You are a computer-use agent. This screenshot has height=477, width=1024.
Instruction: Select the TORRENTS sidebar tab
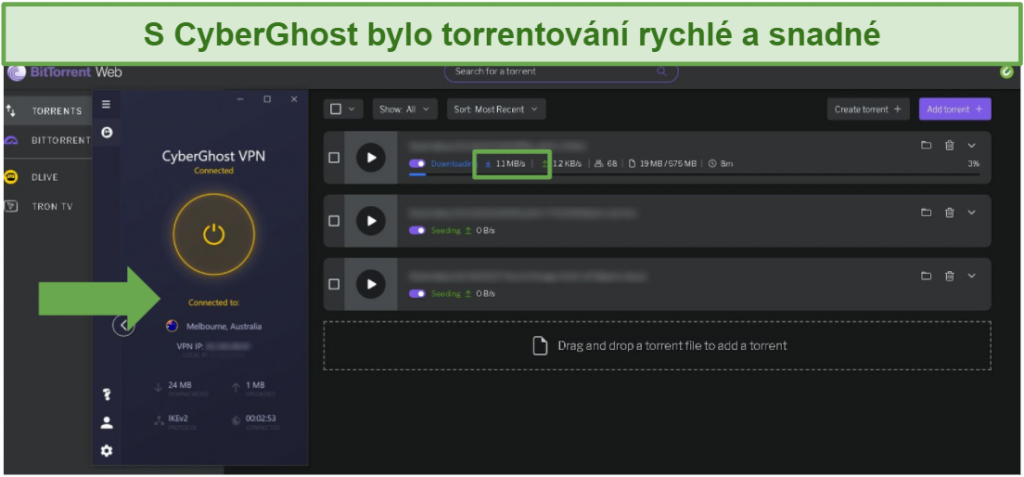coord(48,110)
